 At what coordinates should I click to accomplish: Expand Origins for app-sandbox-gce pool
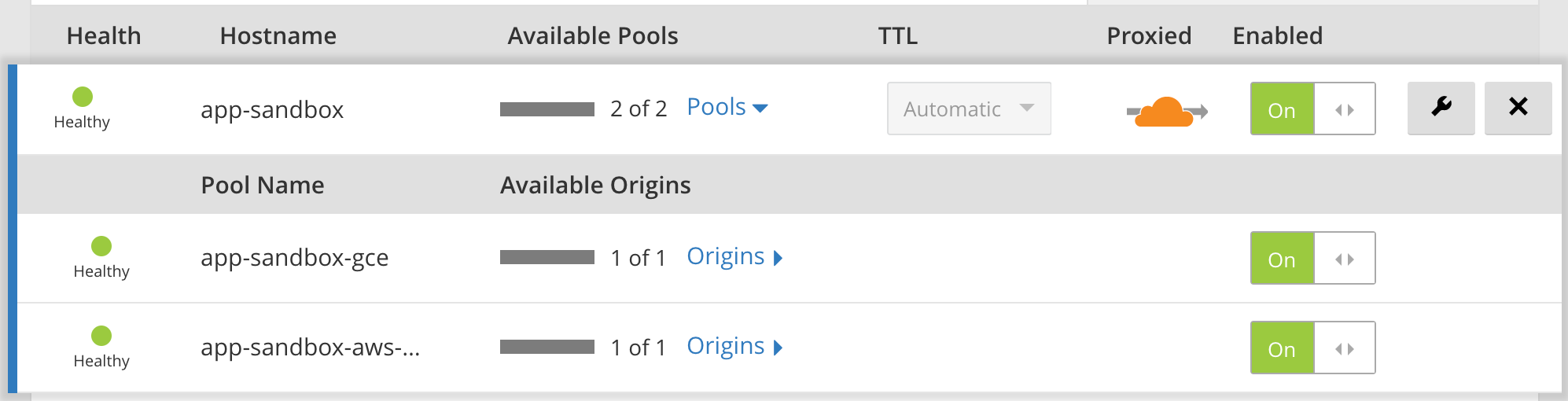734,257
